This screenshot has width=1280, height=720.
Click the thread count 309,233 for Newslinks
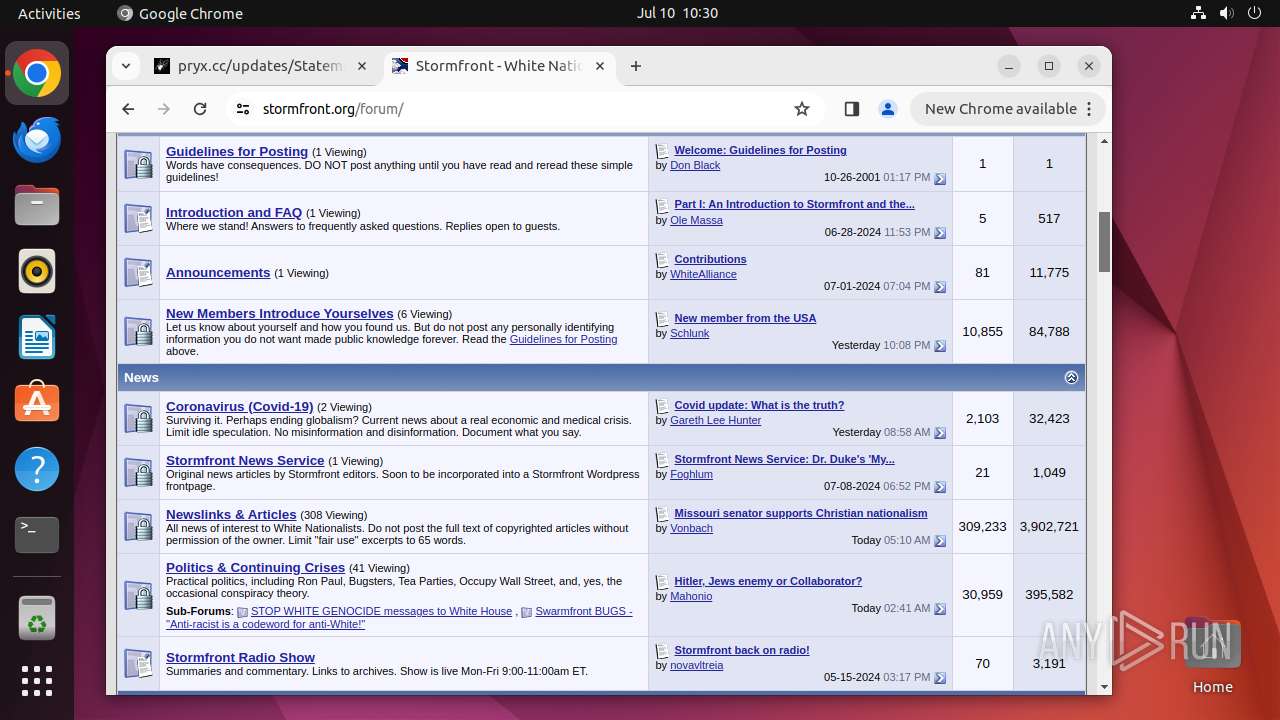(982, 527)
